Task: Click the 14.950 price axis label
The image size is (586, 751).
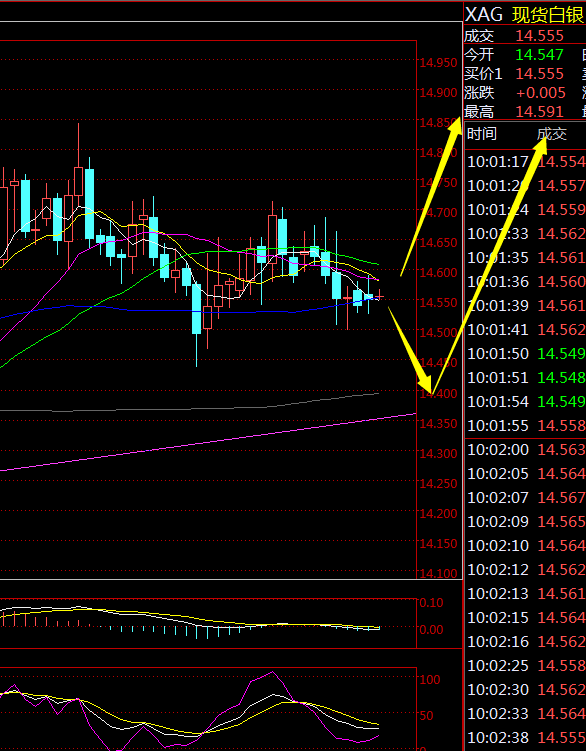Action: [438, 63]
